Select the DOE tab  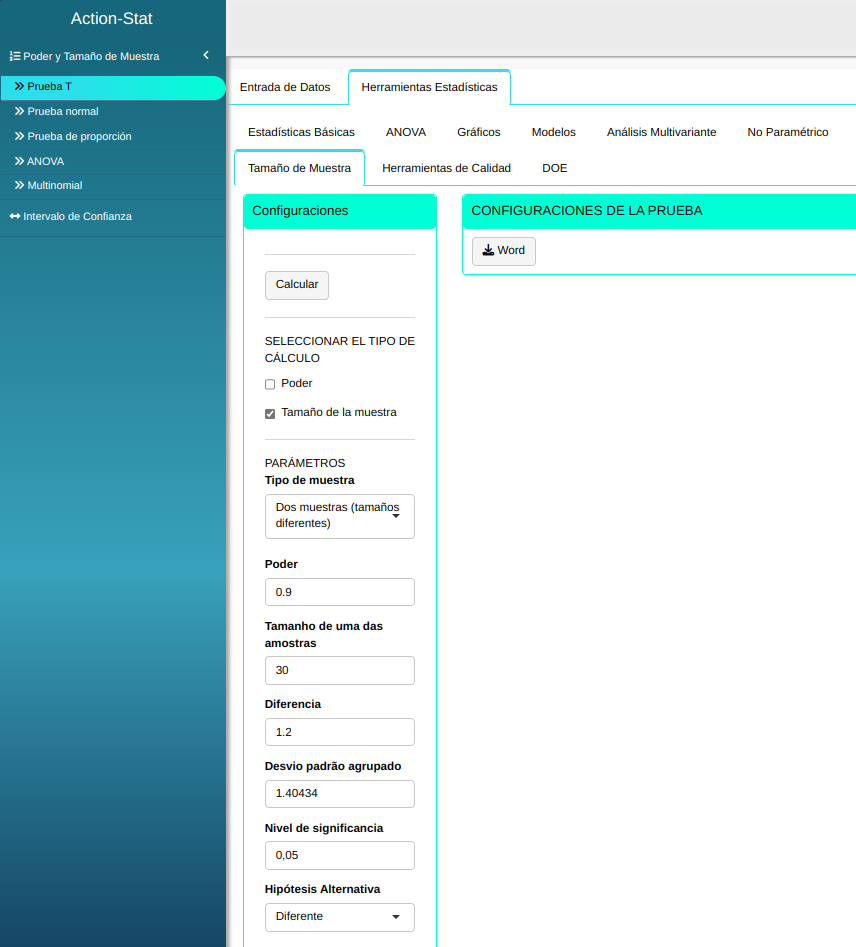[555, 168]
